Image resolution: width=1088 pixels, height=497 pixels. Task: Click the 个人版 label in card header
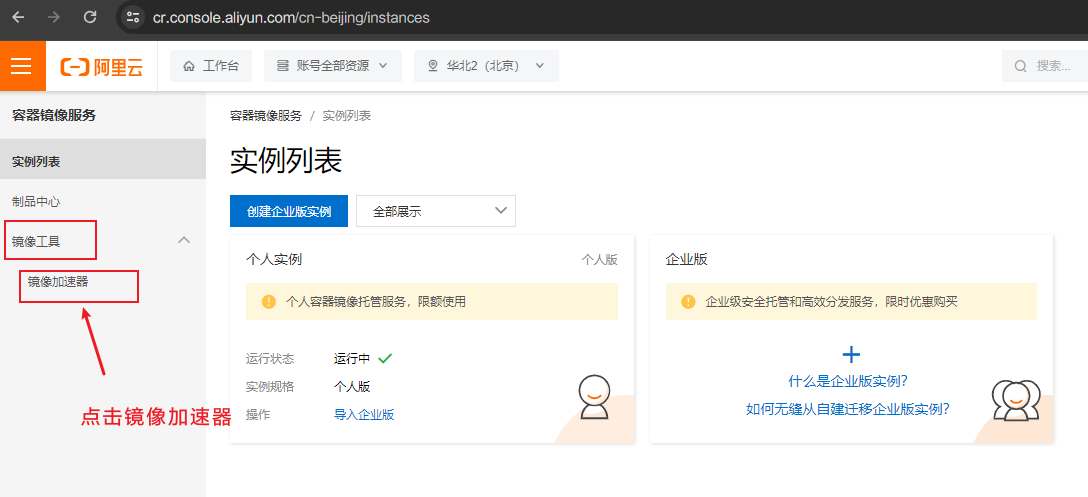click(600, 260)
